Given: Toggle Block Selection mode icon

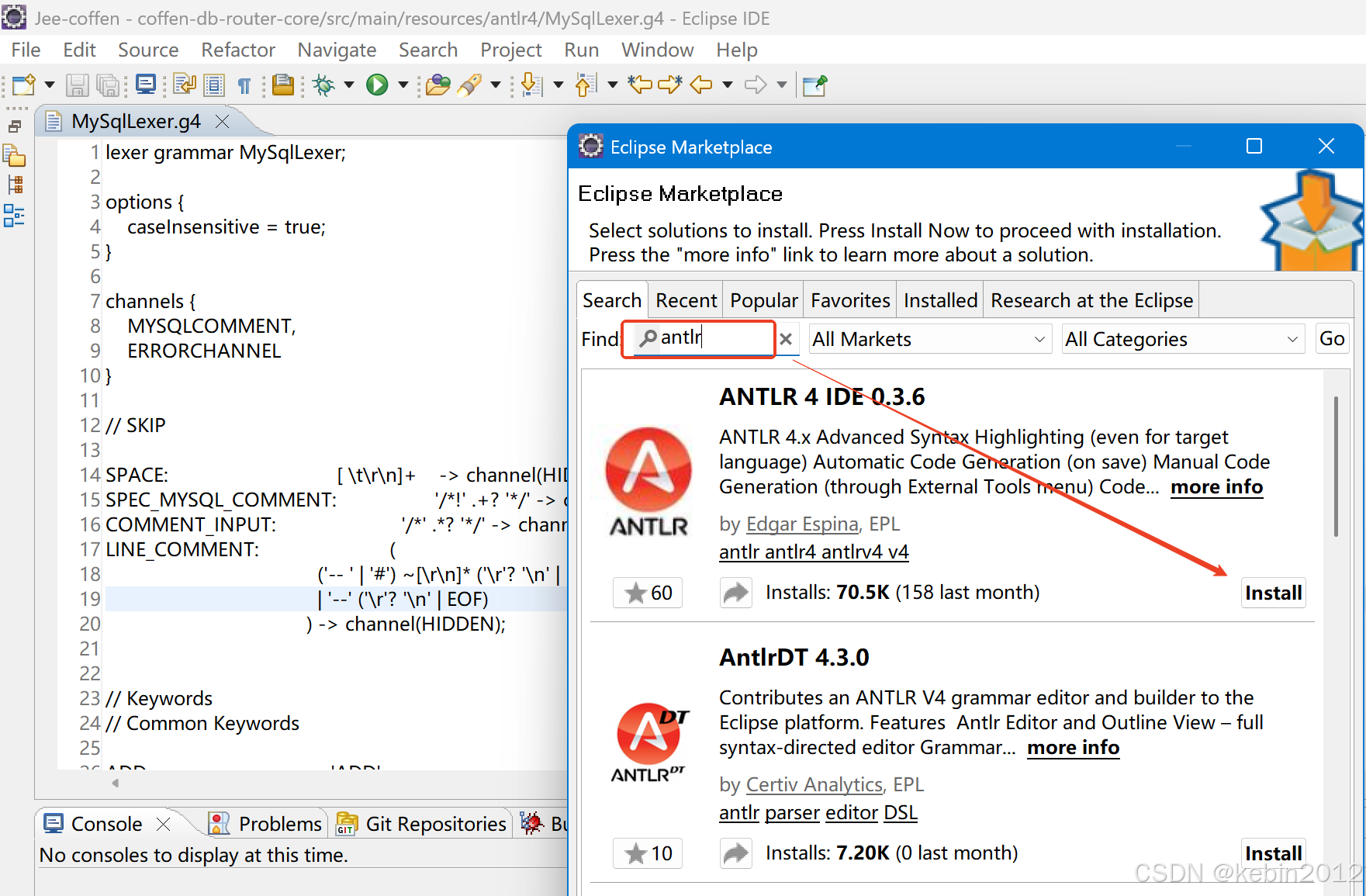Looking at the screenshot, I should (x=213, y=84).
